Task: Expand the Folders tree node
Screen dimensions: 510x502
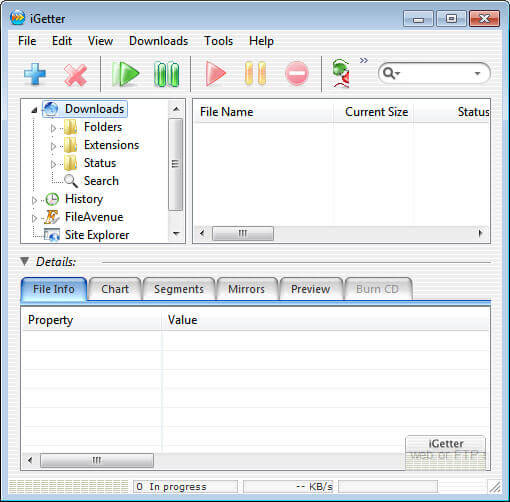Action: point(53,128)
